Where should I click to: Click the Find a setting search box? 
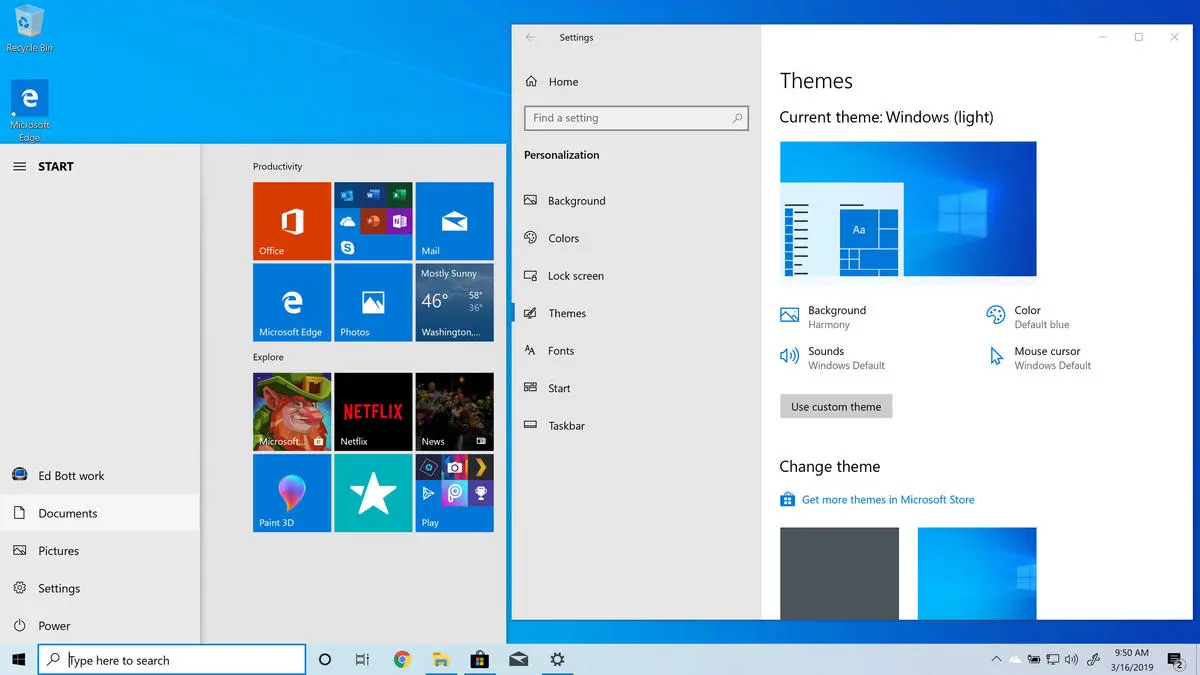tap(636, 118)
